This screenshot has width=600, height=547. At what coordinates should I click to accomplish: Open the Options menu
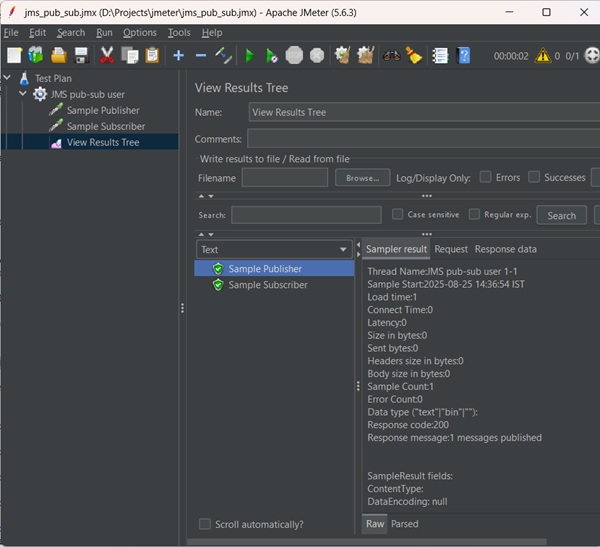pos(140,33)
